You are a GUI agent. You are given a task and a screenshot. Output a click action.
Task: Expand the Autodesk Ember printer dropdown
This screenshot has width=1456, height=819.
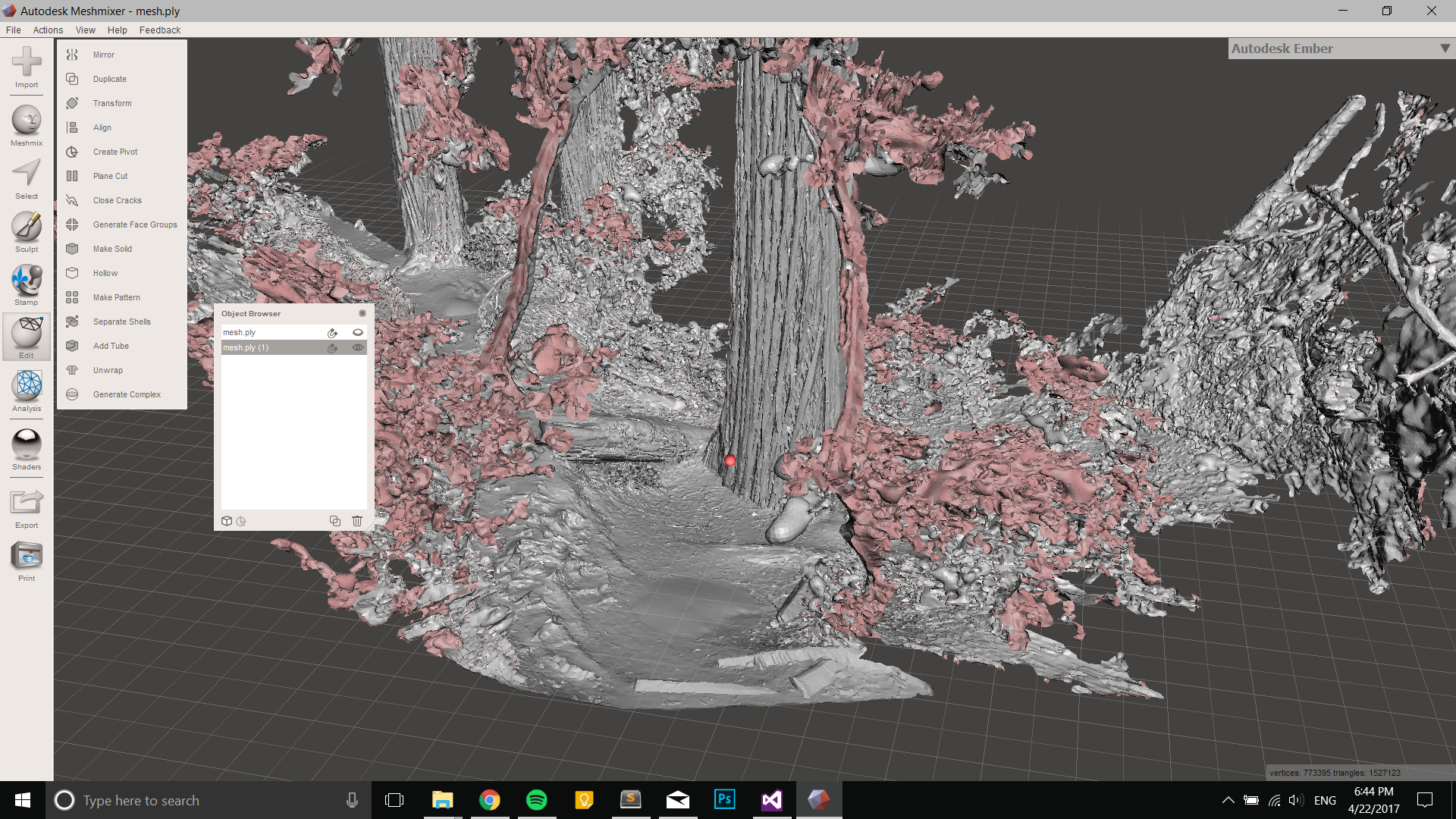pos(1445,48)
